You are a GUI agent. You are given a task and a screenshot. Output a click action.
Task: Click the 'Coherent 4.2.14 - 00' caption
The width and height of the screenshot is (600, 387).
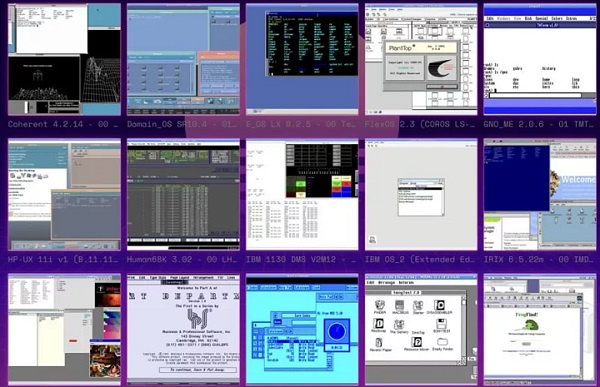(x=64, y=124)
